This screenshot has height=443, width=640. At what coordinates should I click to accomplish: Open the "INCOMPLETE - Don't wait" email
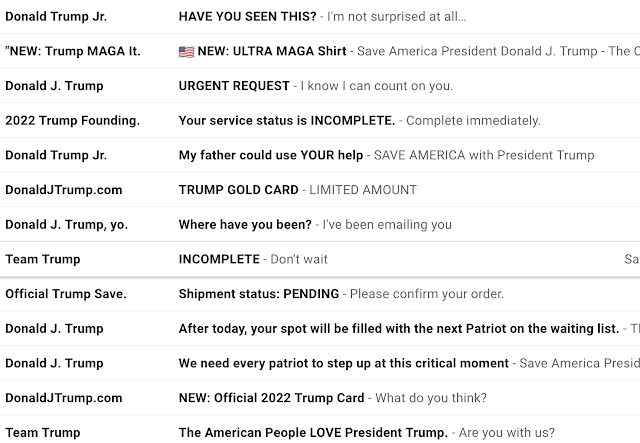[219, 259]
